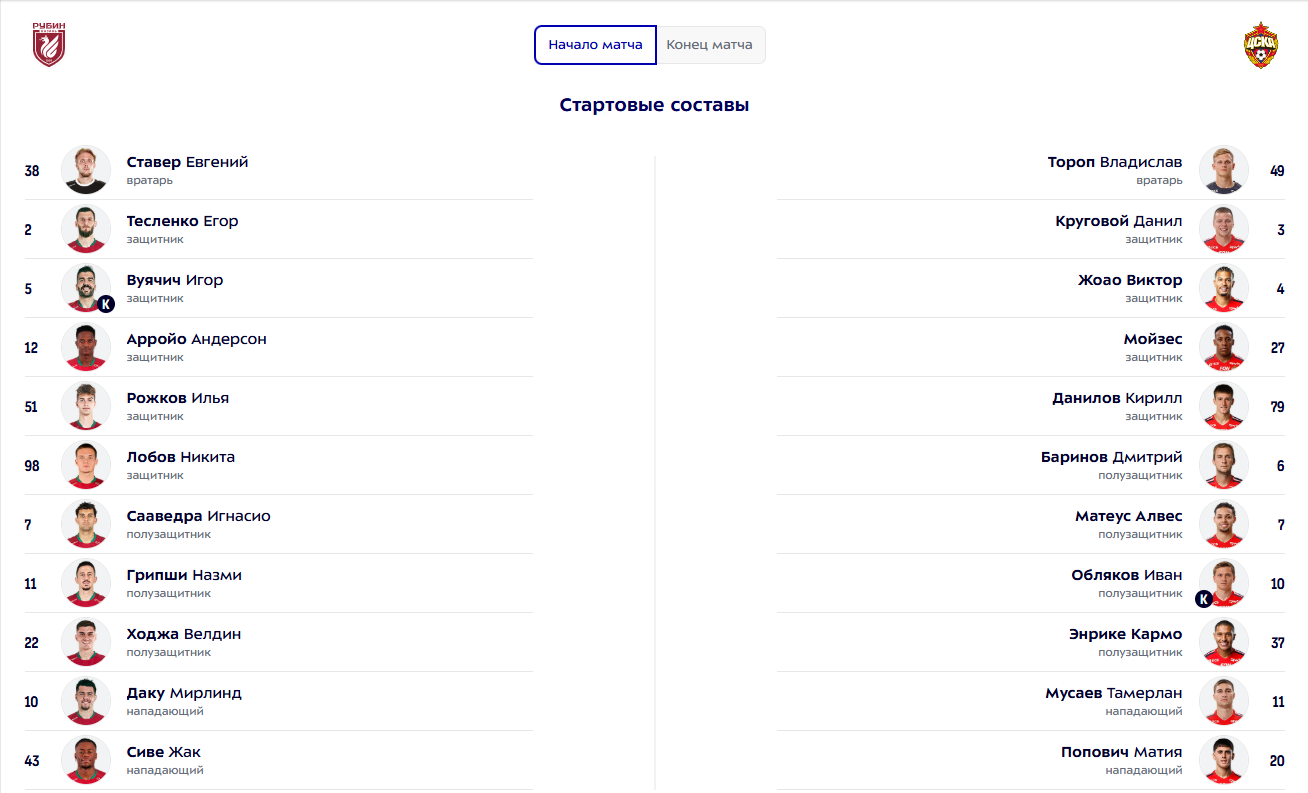Open goalkeeper Тороп Владислав's photo
Viewport: 1308px width, 793px height.
click(1224, 170)
